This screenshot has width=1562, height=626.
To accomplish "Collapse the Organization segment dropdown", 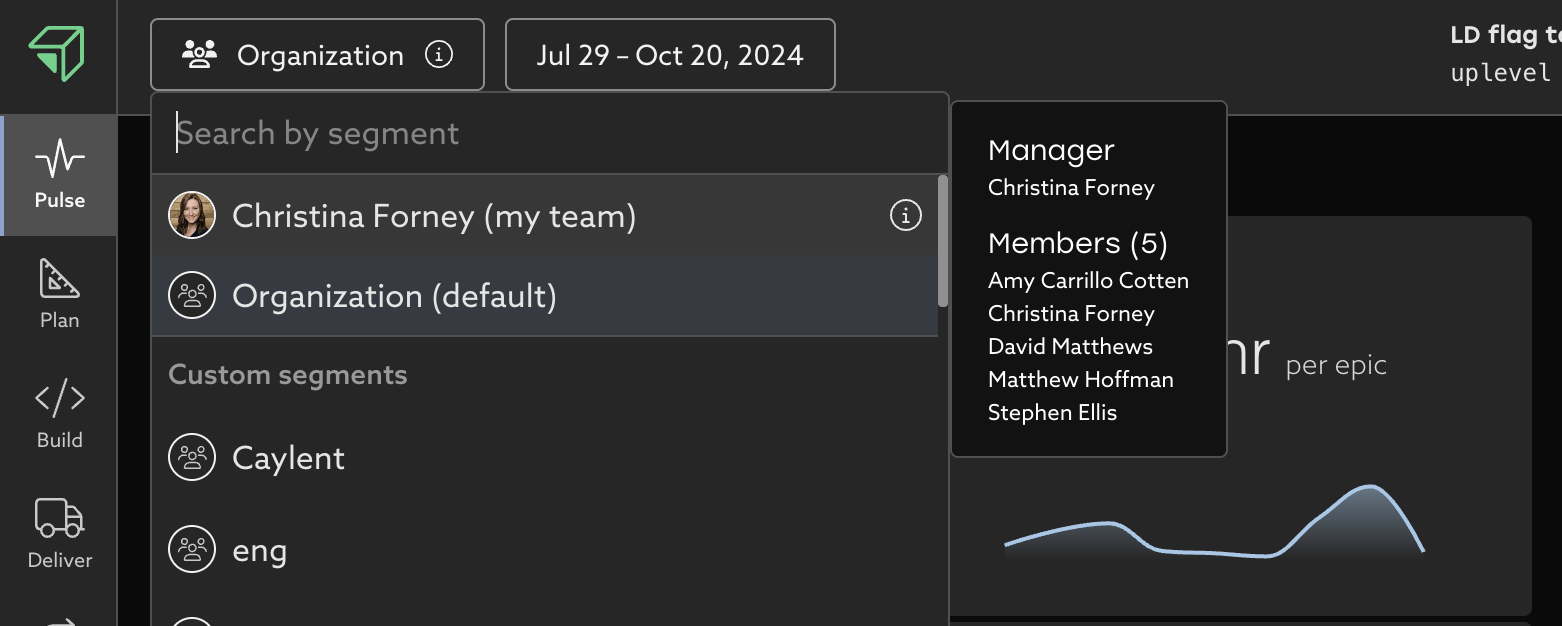I will (318, 55).
